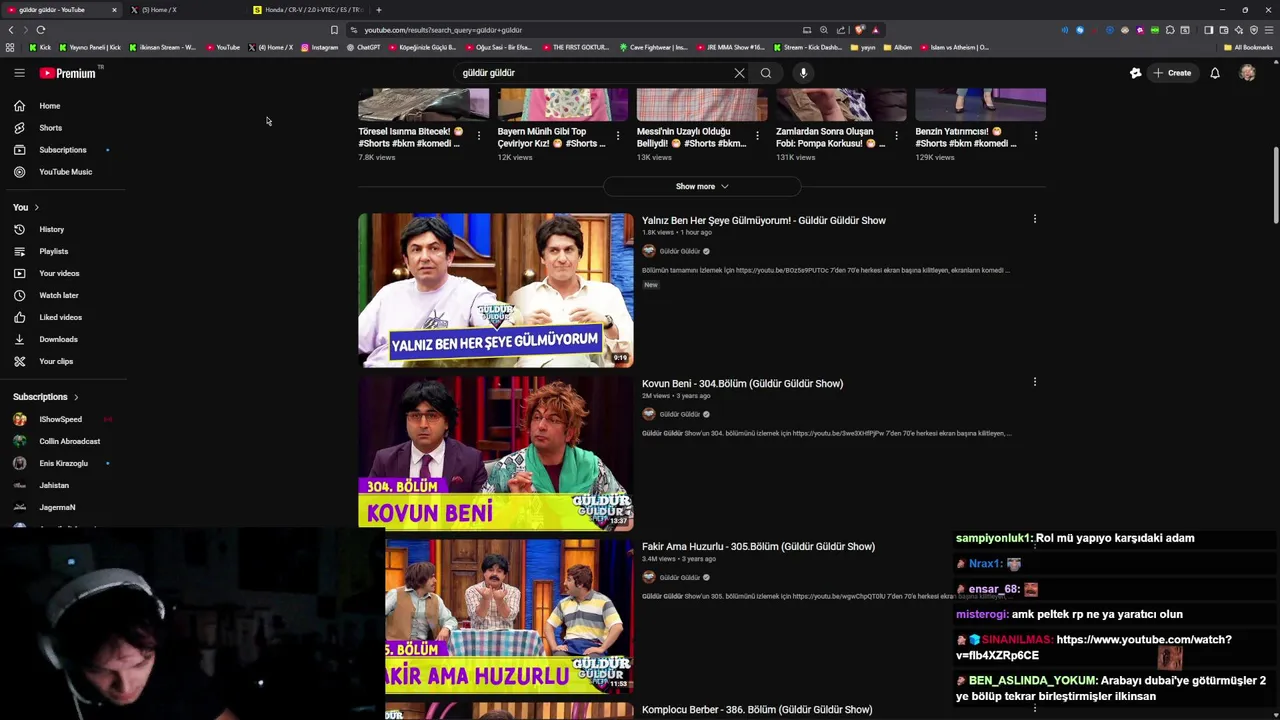Open Fakir Ama Huzurlu - 305.Bölüm title
Viewport: 1280px width, 720px height.
click(758, 547)
